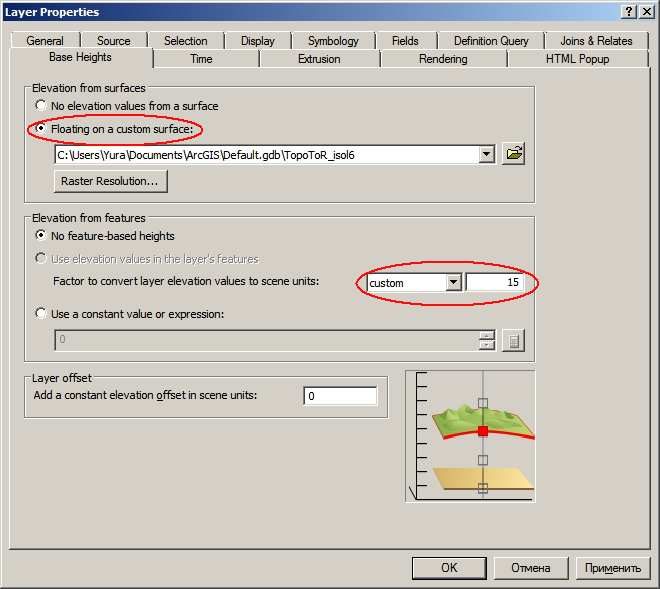660x589 pixels.
Task: Open the Display tab
Action: point(258,41)
